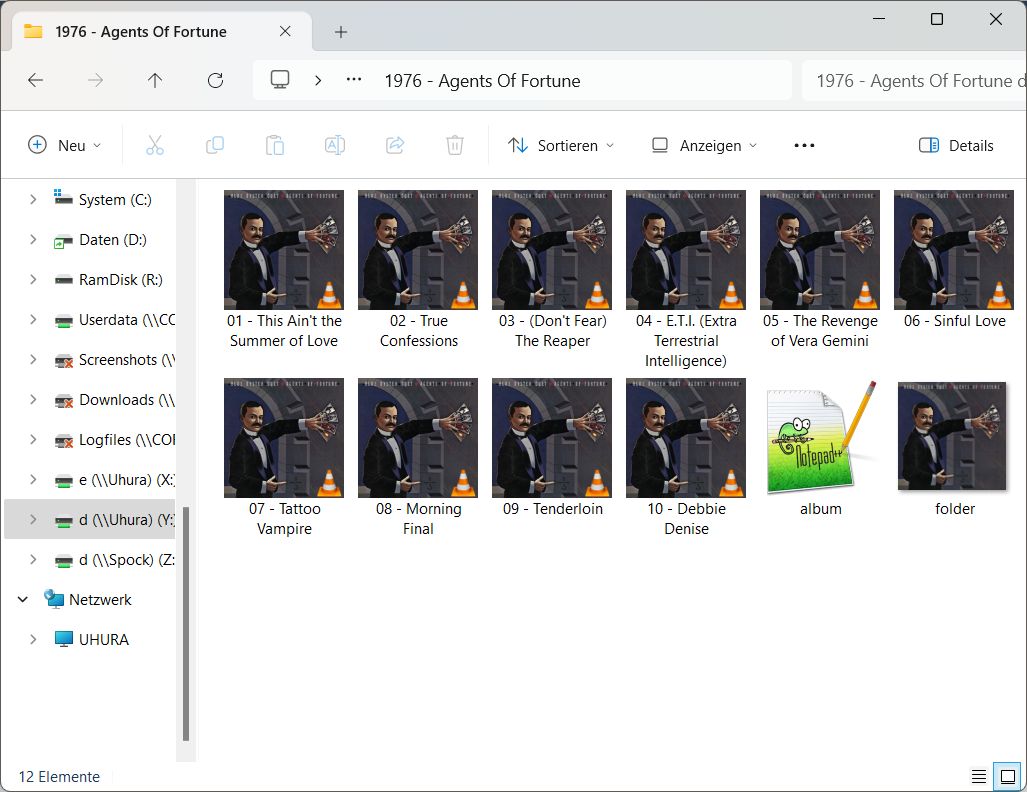The image size is (1027, 792).
Task: Click the address bar folder name
Action: click(x=482, y=81)
